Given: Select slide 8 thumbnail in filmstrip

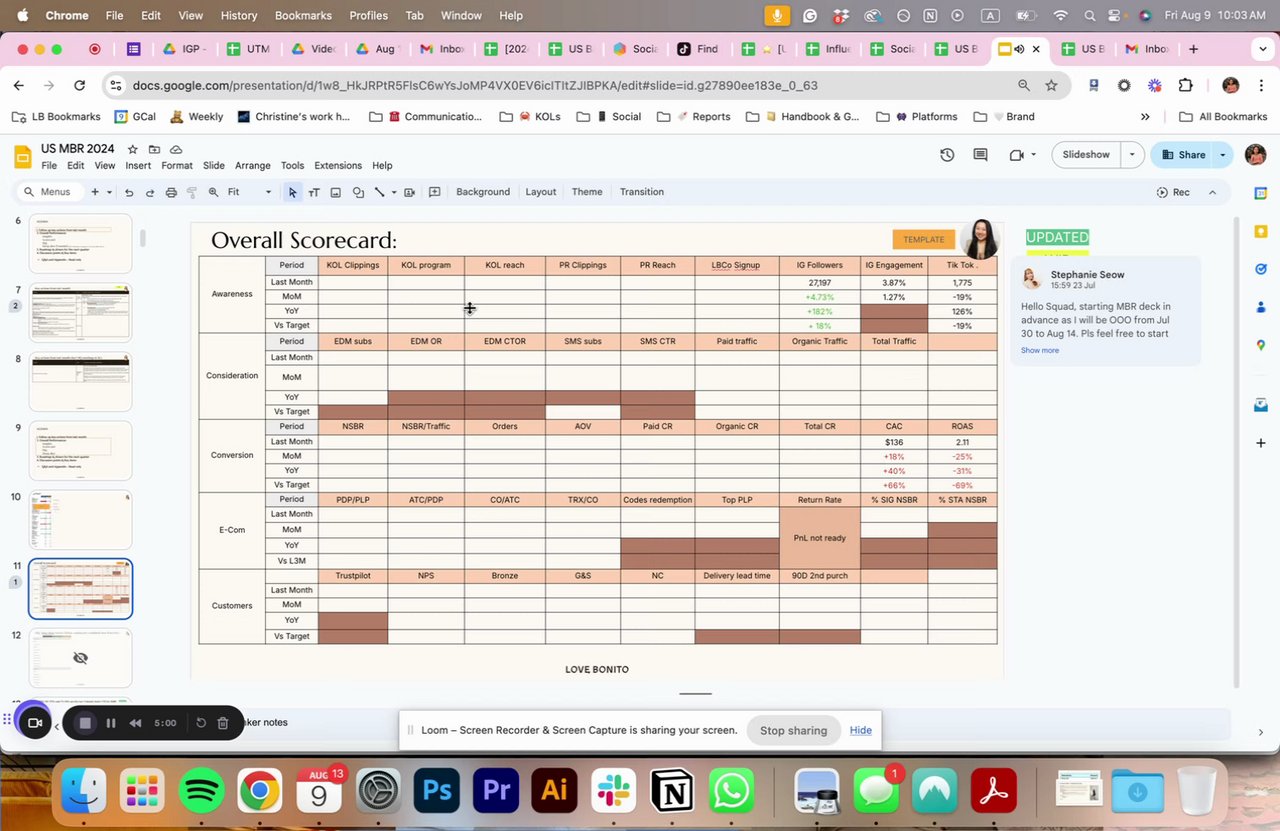Looking at the screenshot, I should pyautogui.click(x=80, y=381).
